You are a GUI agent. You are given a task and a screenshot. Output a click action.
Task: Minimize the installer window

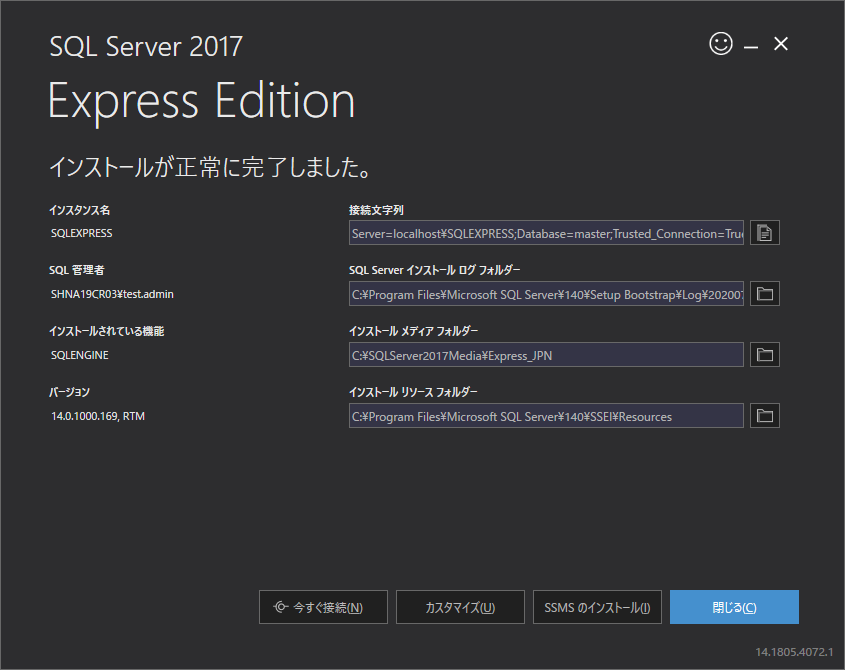(751, 47)
